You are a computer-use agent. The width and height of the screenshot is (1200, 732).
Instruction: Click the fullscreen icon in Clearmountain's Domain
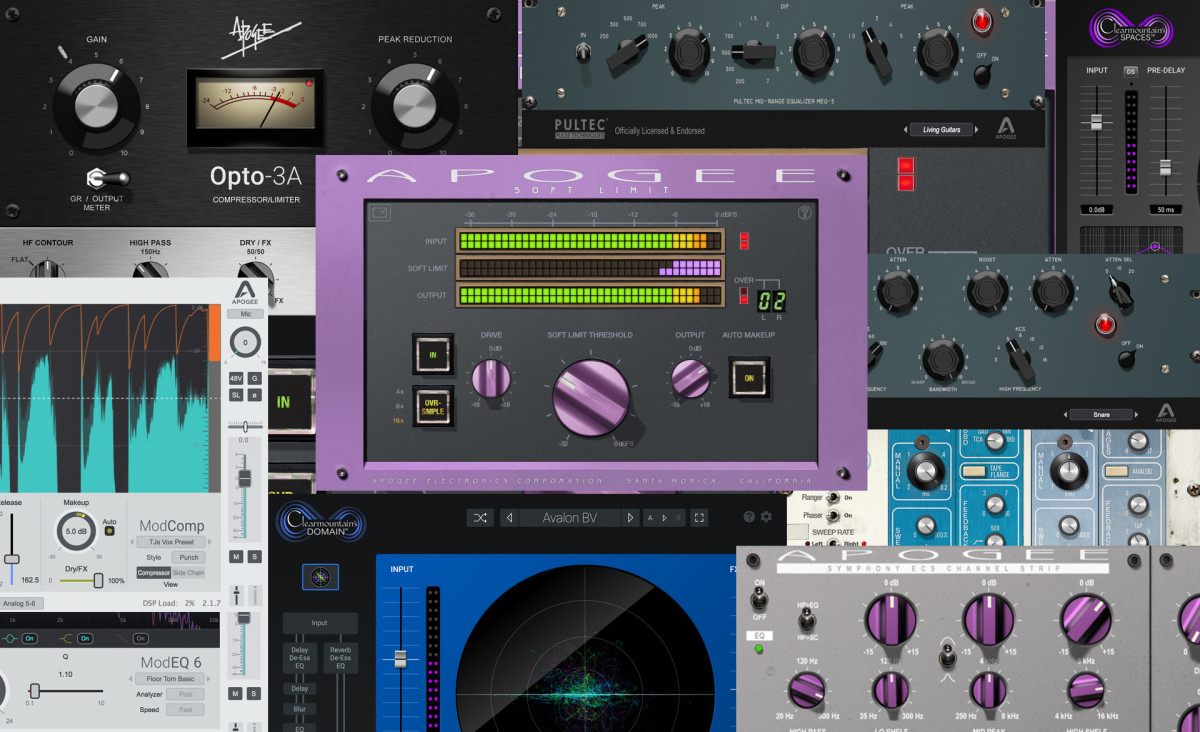coord(700,517)
